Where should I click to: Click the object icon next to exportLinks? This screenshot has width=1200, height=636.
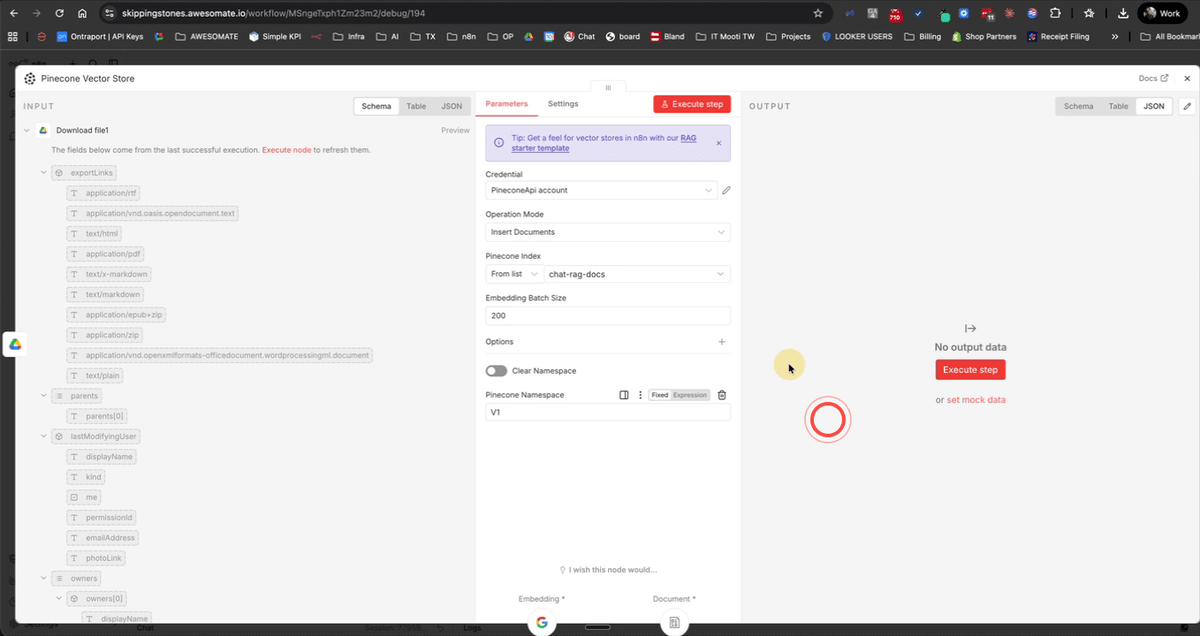point(59,173)
